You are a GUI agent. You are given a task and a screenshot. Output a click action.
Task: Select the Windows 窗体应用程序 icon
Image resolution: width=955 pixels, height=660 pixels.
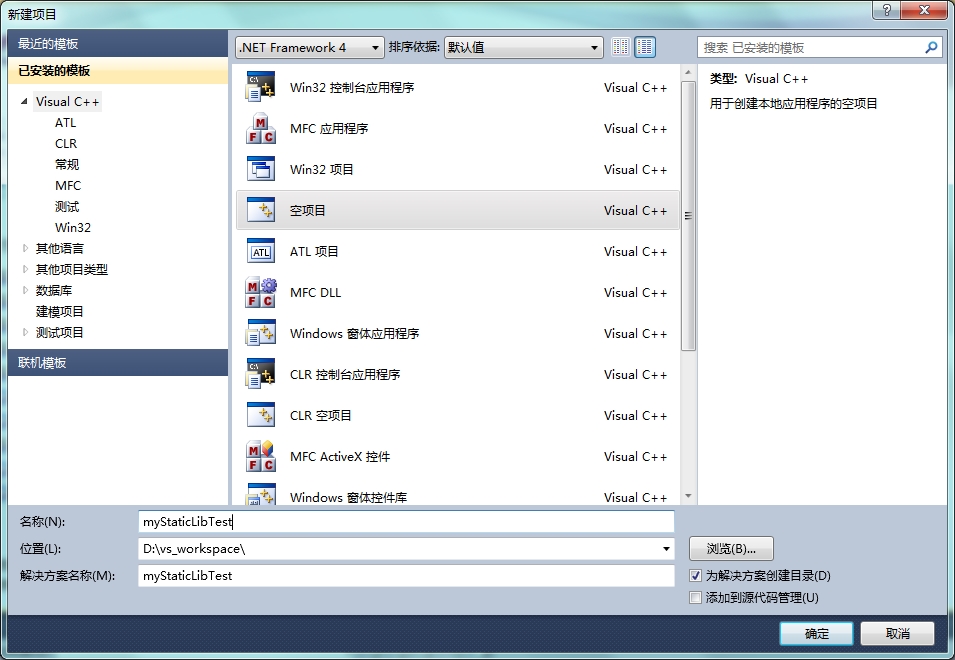(x=261, y=334)
